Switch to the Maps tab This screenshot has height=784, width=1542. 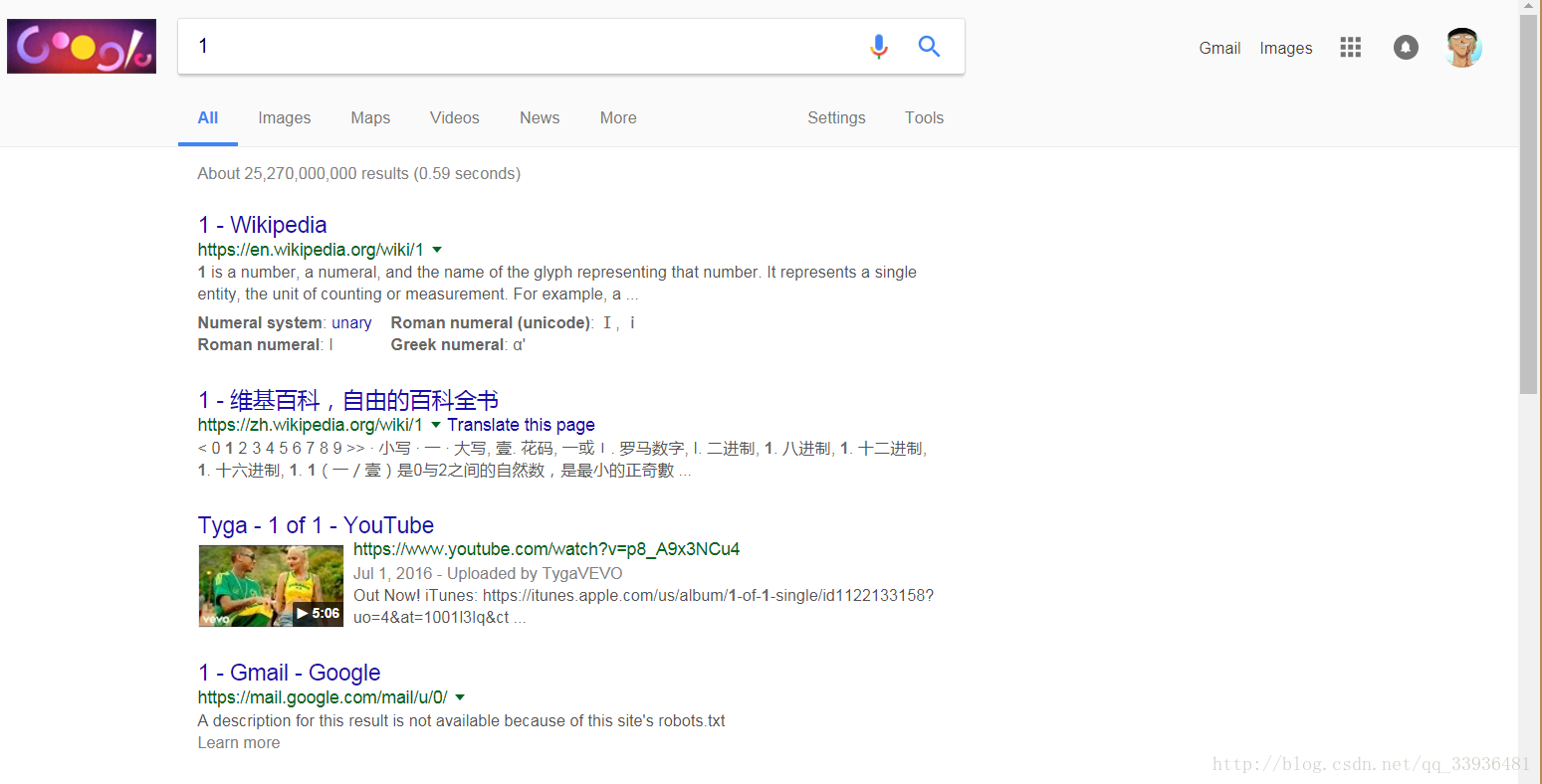[x=370, y=117]
